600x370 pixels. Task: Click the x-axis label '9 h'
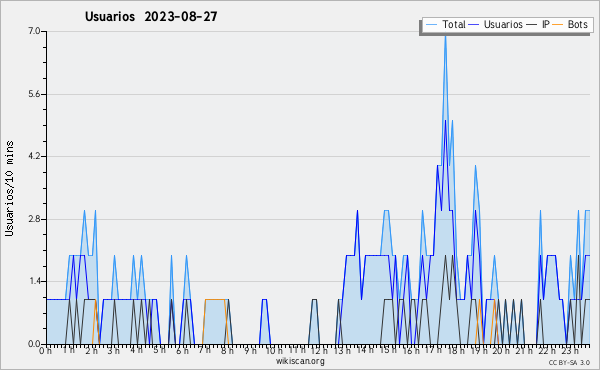[251, 350]
